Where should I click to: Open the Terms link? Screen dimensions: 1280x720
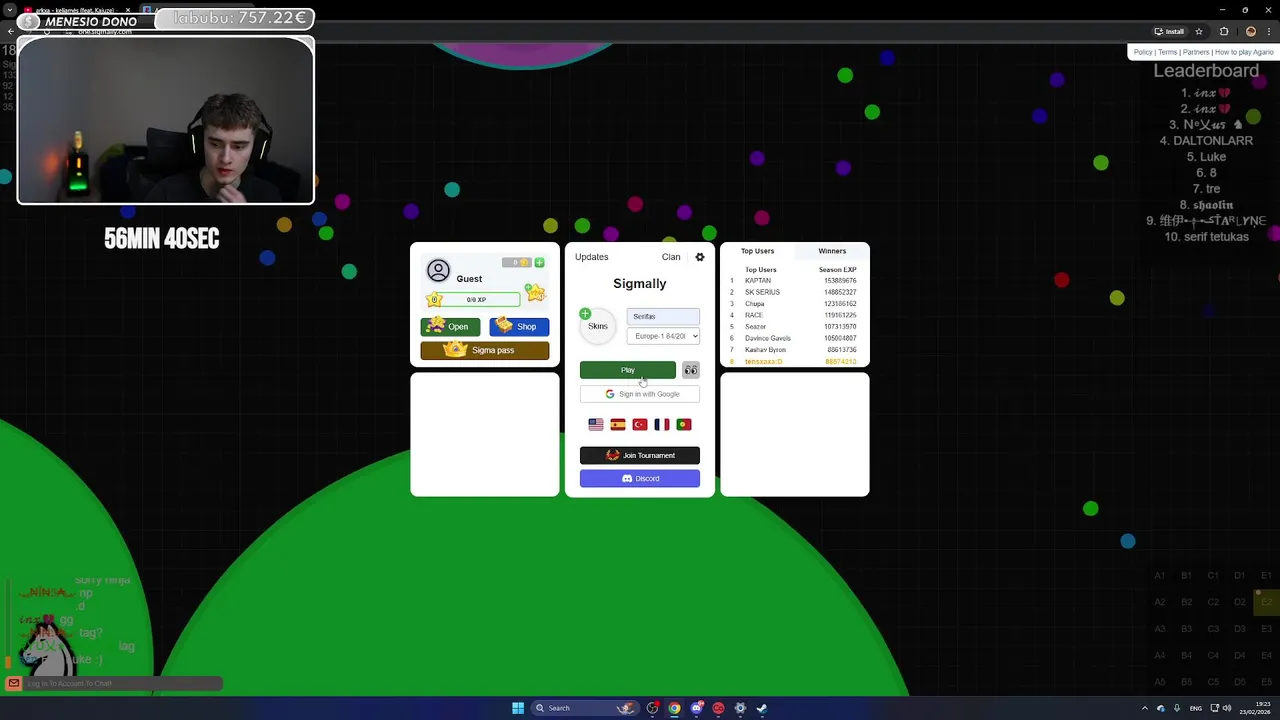[x=1167, y=52]
